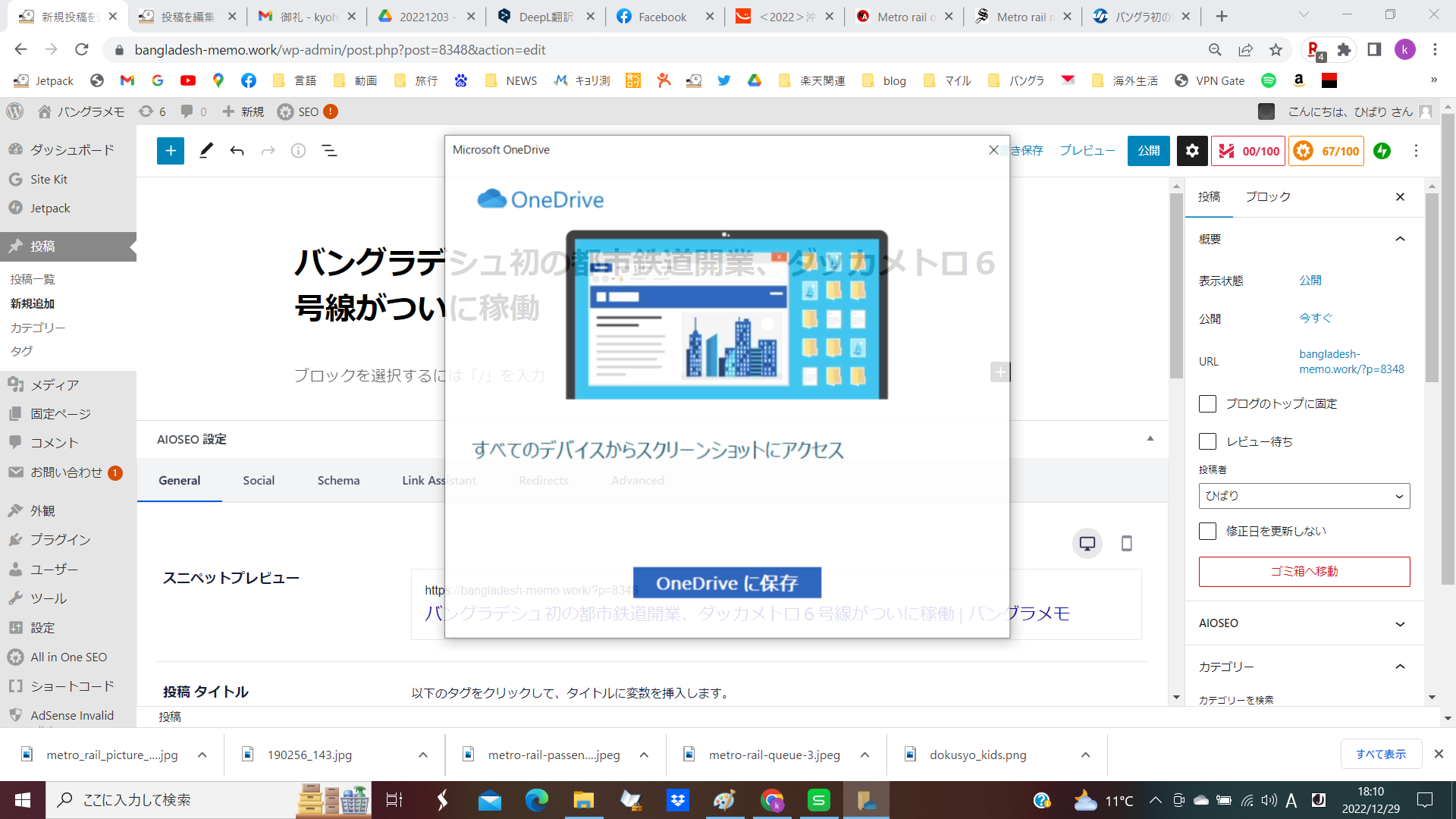Screen dimensions: 1456x819
Task: Switch snippet preview to desktop view
Action: [1087, 543]
